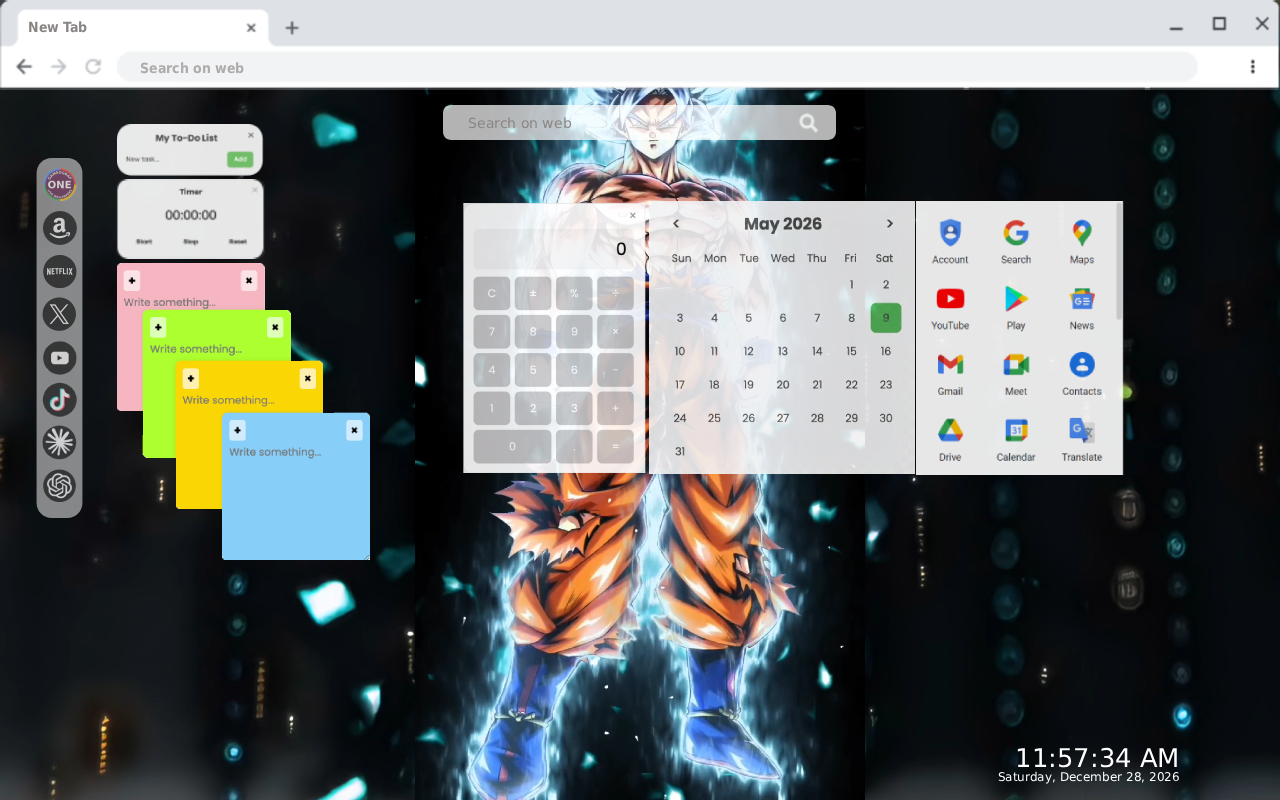
Task: Add a new note from the blue sticky note
Action: tap(237, 430)
